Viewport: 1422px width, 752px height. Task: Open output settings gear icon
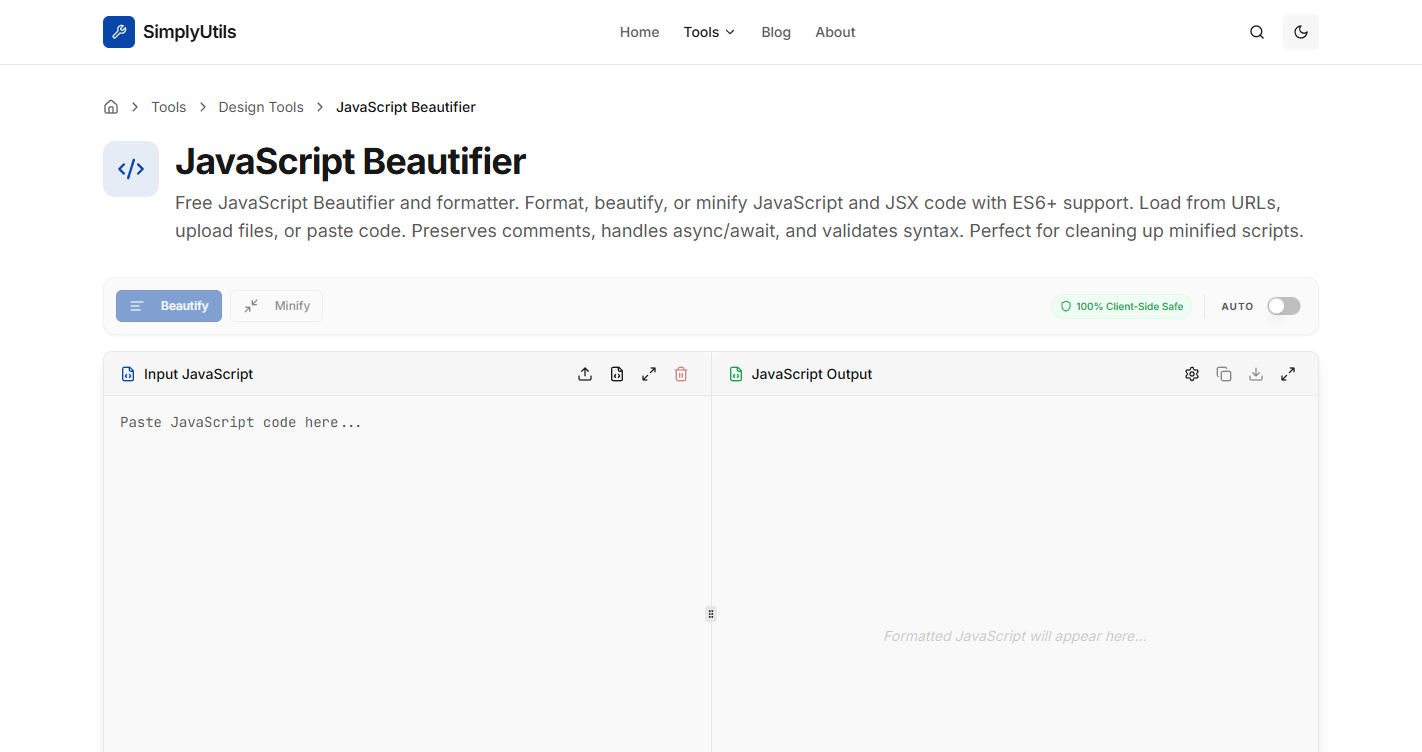click(1192, 374)
